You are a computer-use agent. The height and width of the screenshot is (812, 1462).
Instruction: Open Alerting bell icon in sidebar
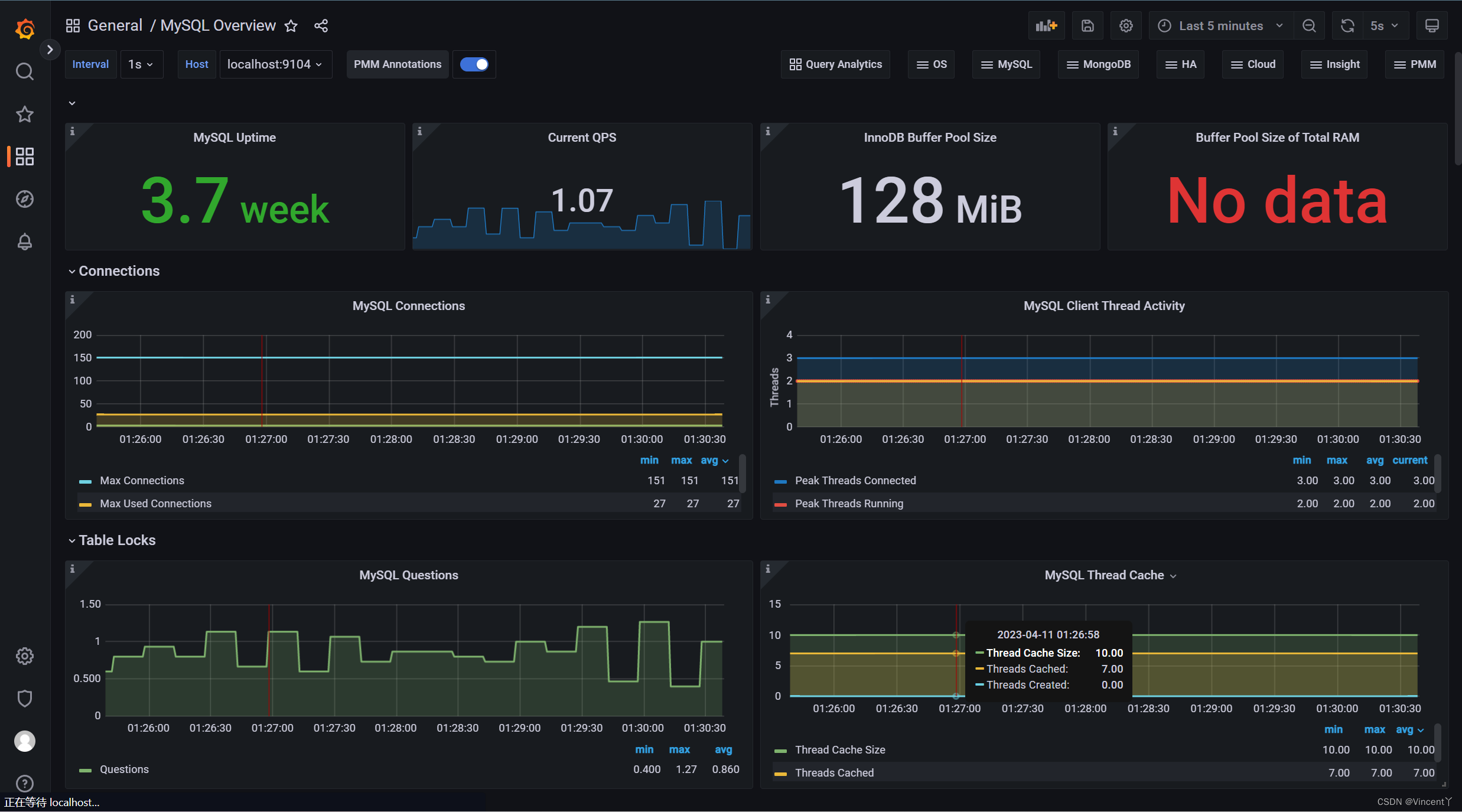(x=24, y=242)
